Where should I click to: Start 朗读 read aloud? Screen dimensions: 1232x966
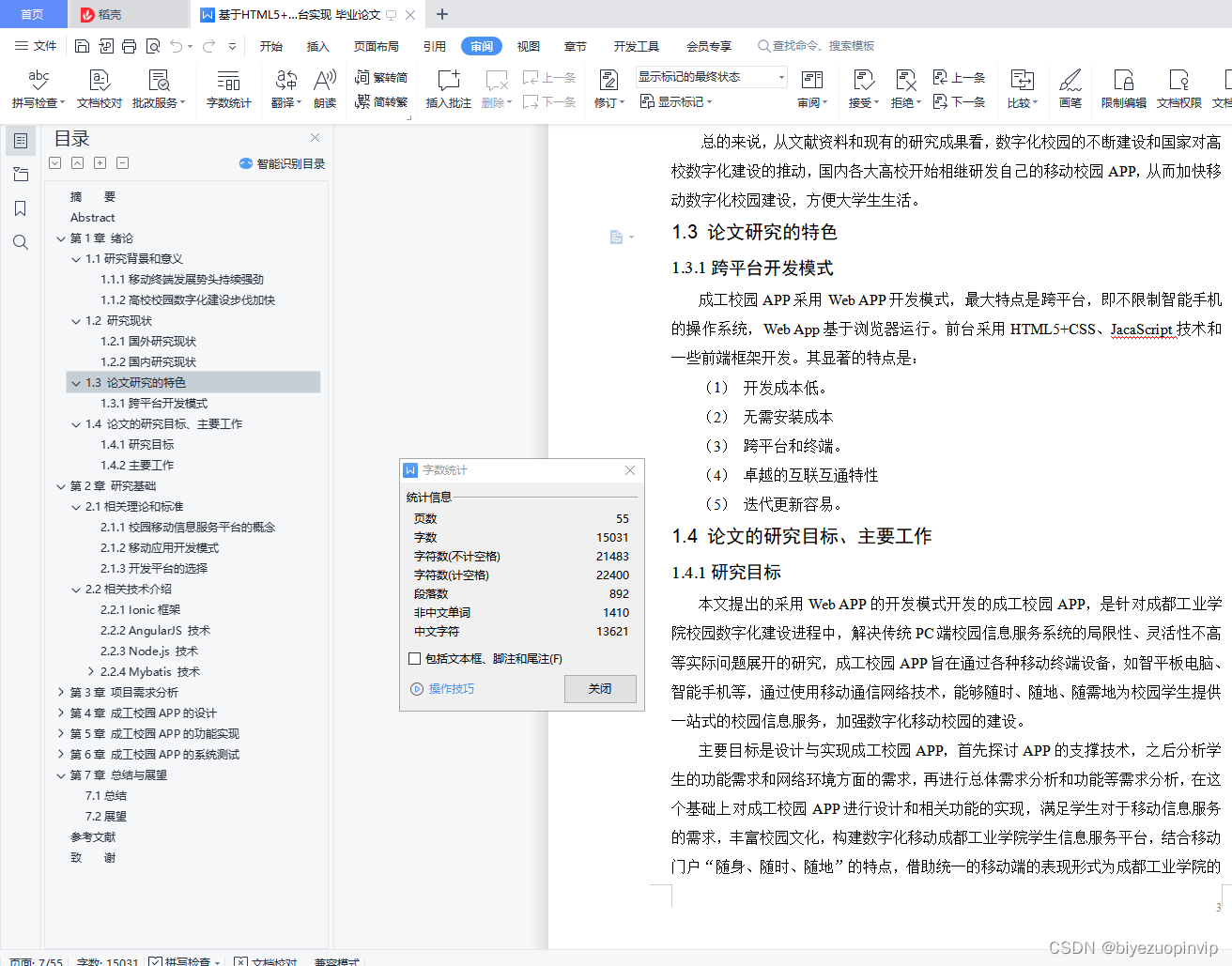pos(324,89)
